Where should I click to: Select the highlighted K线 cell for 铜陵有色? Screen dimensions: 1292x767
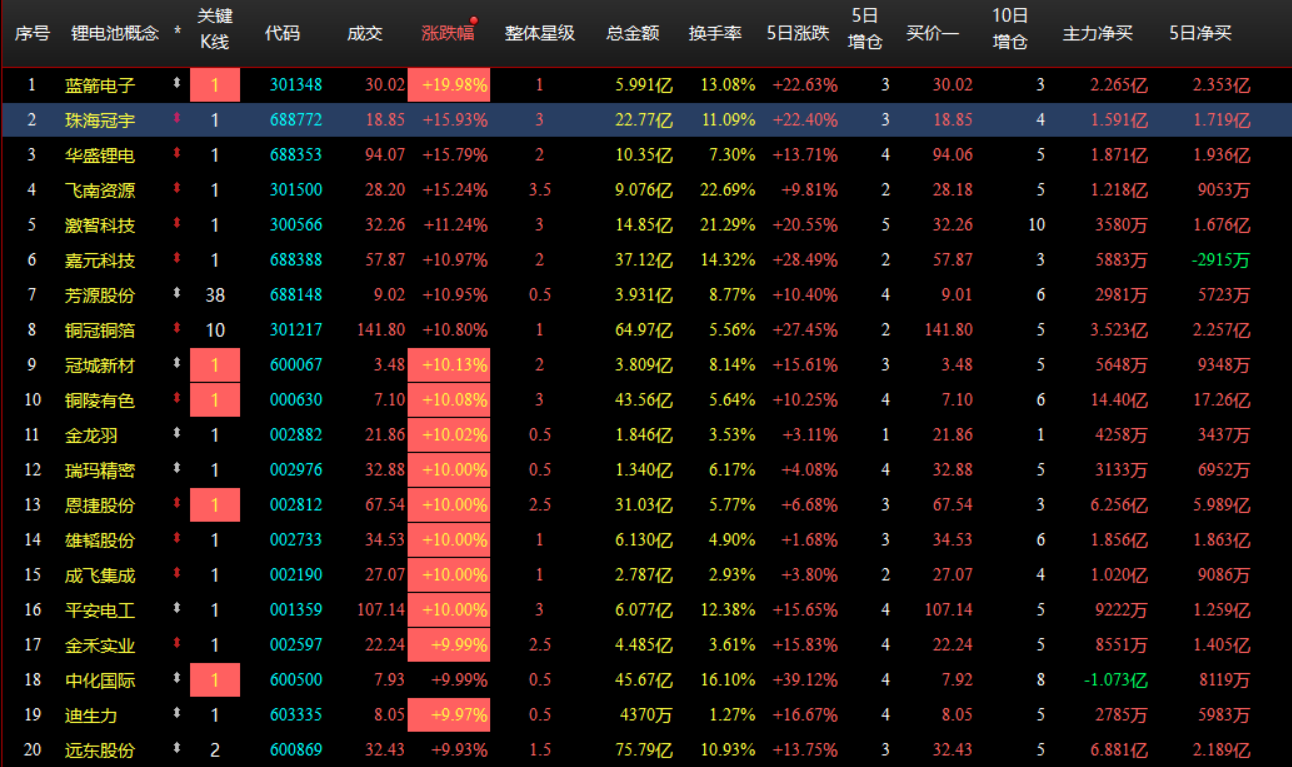click(215, 400)
